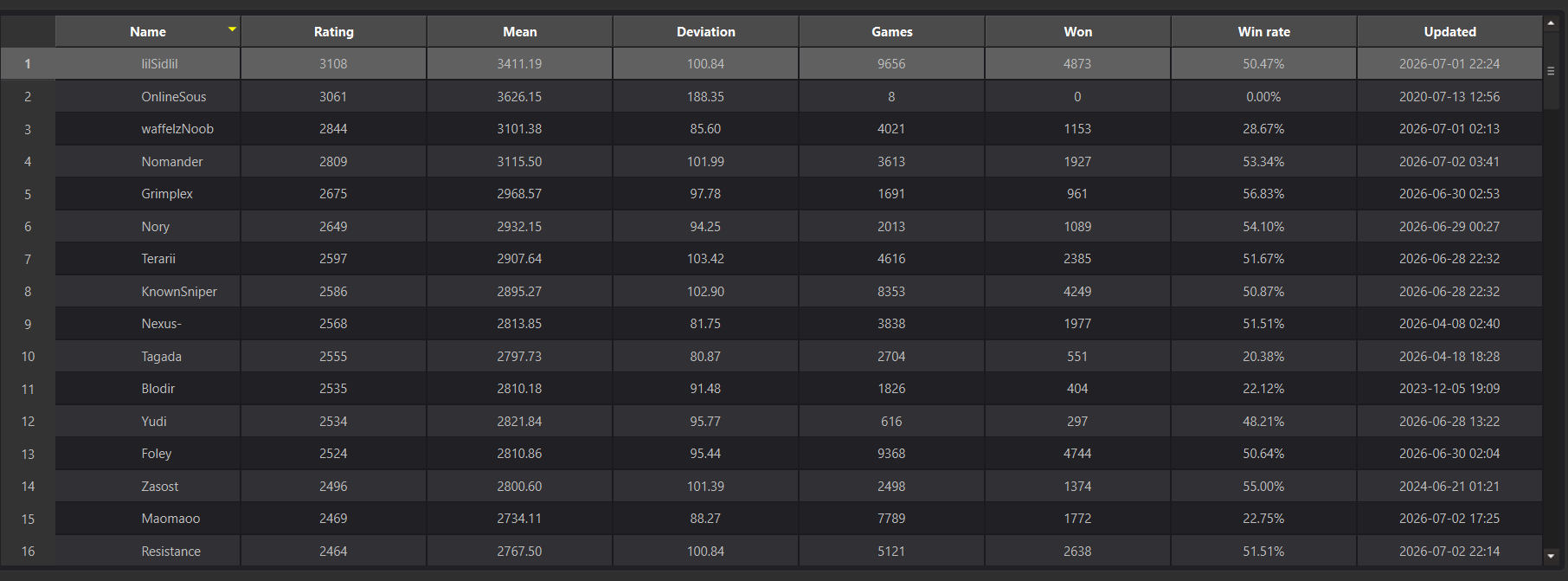Select Grimplex's rating cell 2675
The height and width of the screenshot is (581, 1568).
point(333,194)
